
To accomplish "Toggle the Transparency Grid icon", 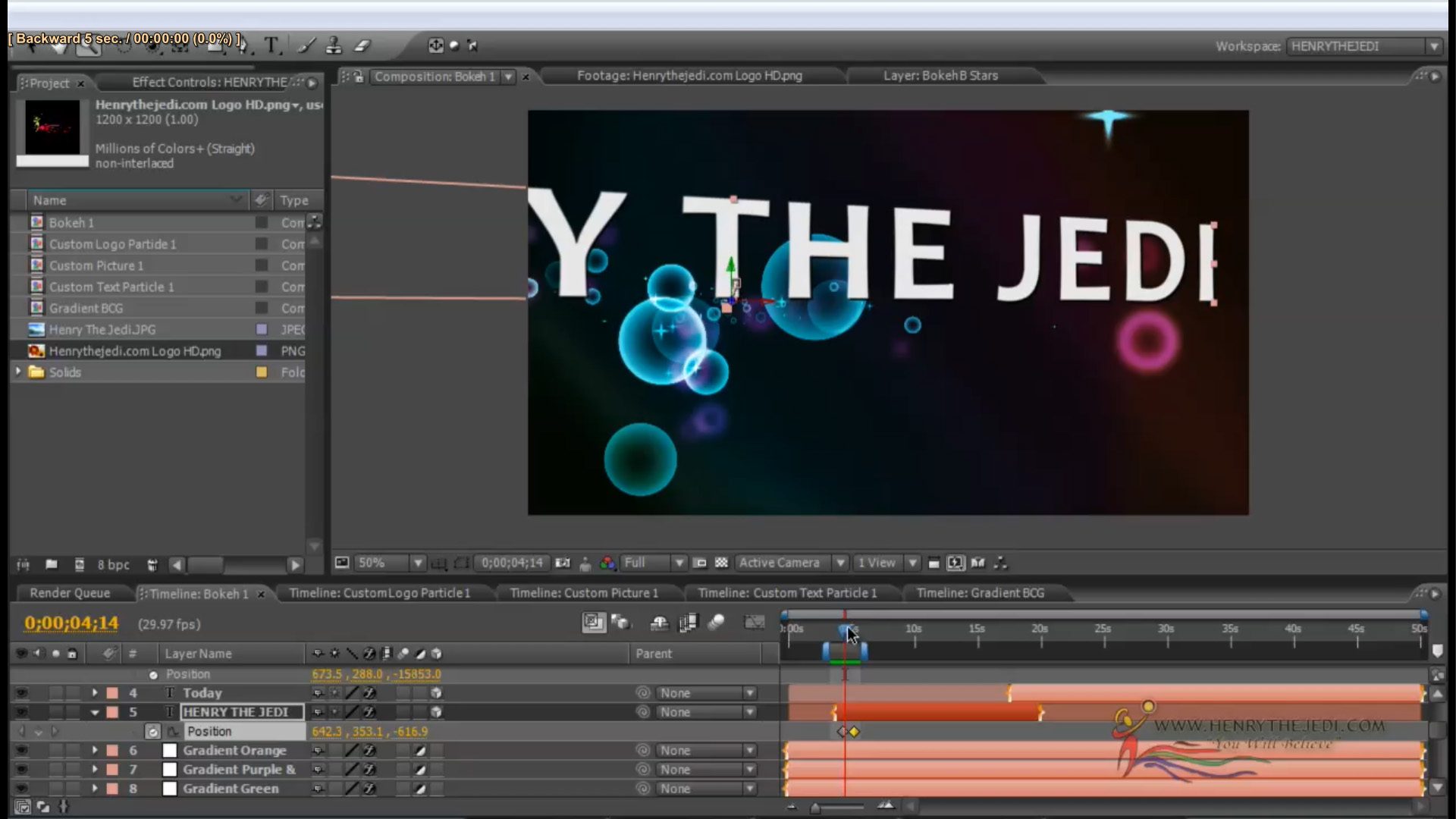I will pyautogui.click(x=721, y=563).
